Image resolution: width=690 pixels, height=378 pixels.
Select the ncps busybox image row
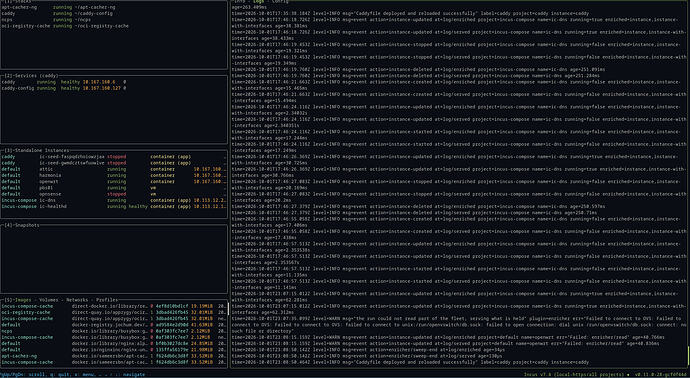click(x=114, y=330)
